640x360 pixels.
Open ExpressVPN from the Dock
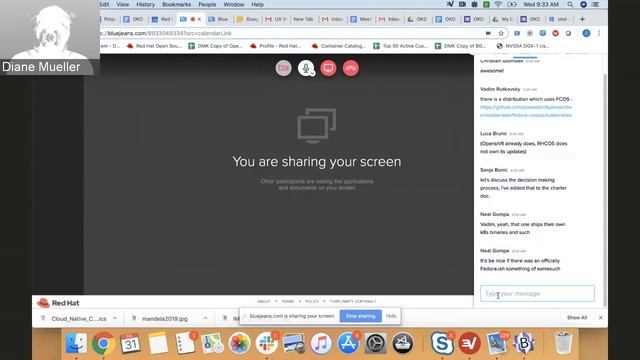[469, 343]
